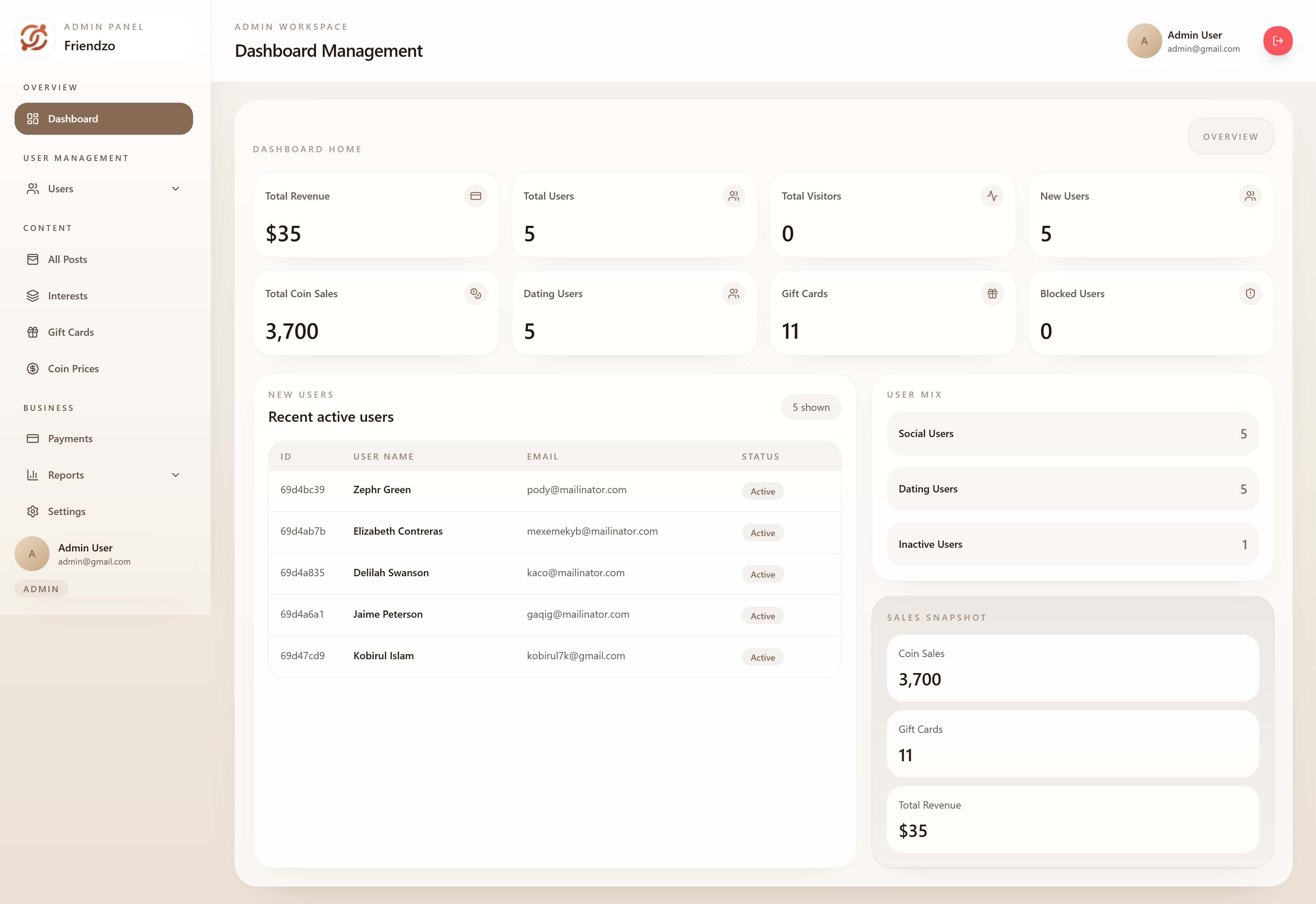Viewport: 1316px width, 904px height.
Task: Click the Active badge for Kobirul Islam
Action: pyautogui.click(x=762, y=657)
